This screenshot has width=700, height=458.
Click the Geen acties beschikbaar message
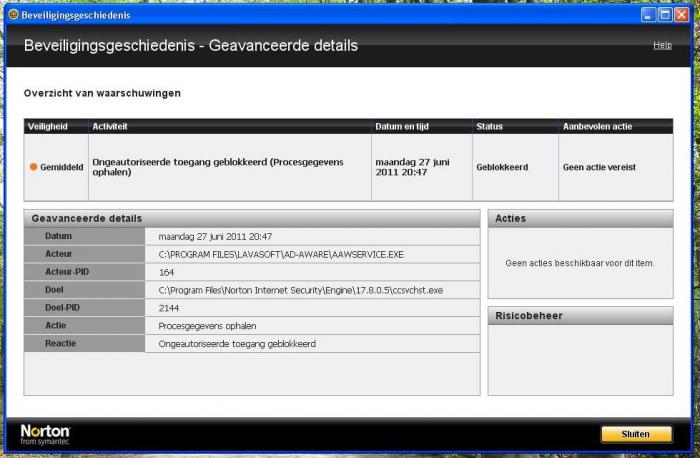pyautogui.click(x=580, y=263)
